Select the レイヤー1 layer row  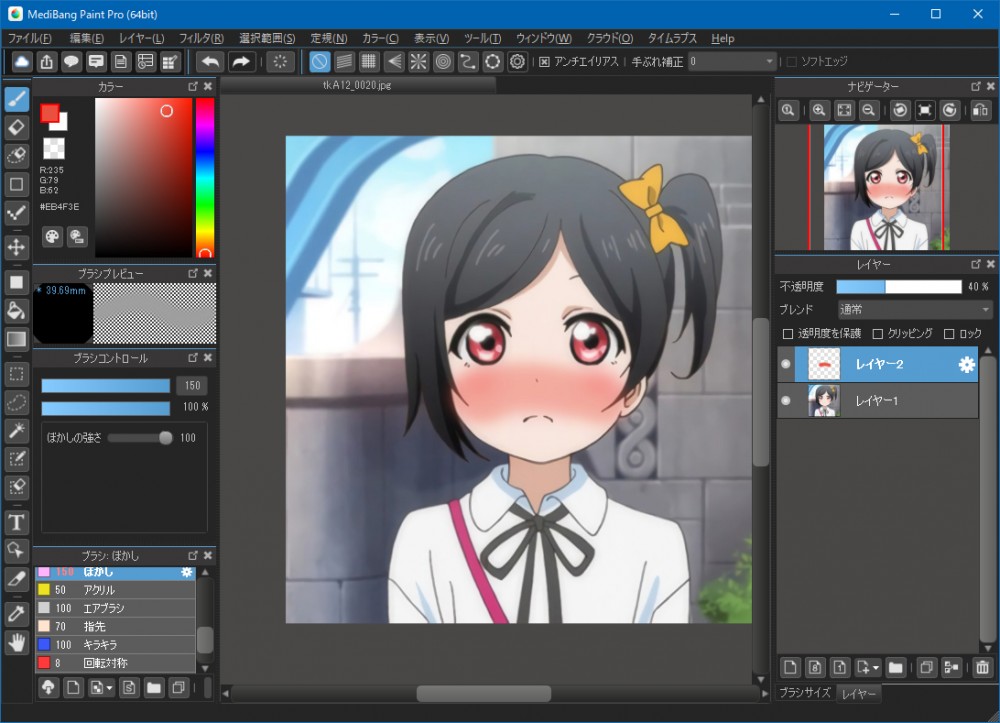point(878,400)
